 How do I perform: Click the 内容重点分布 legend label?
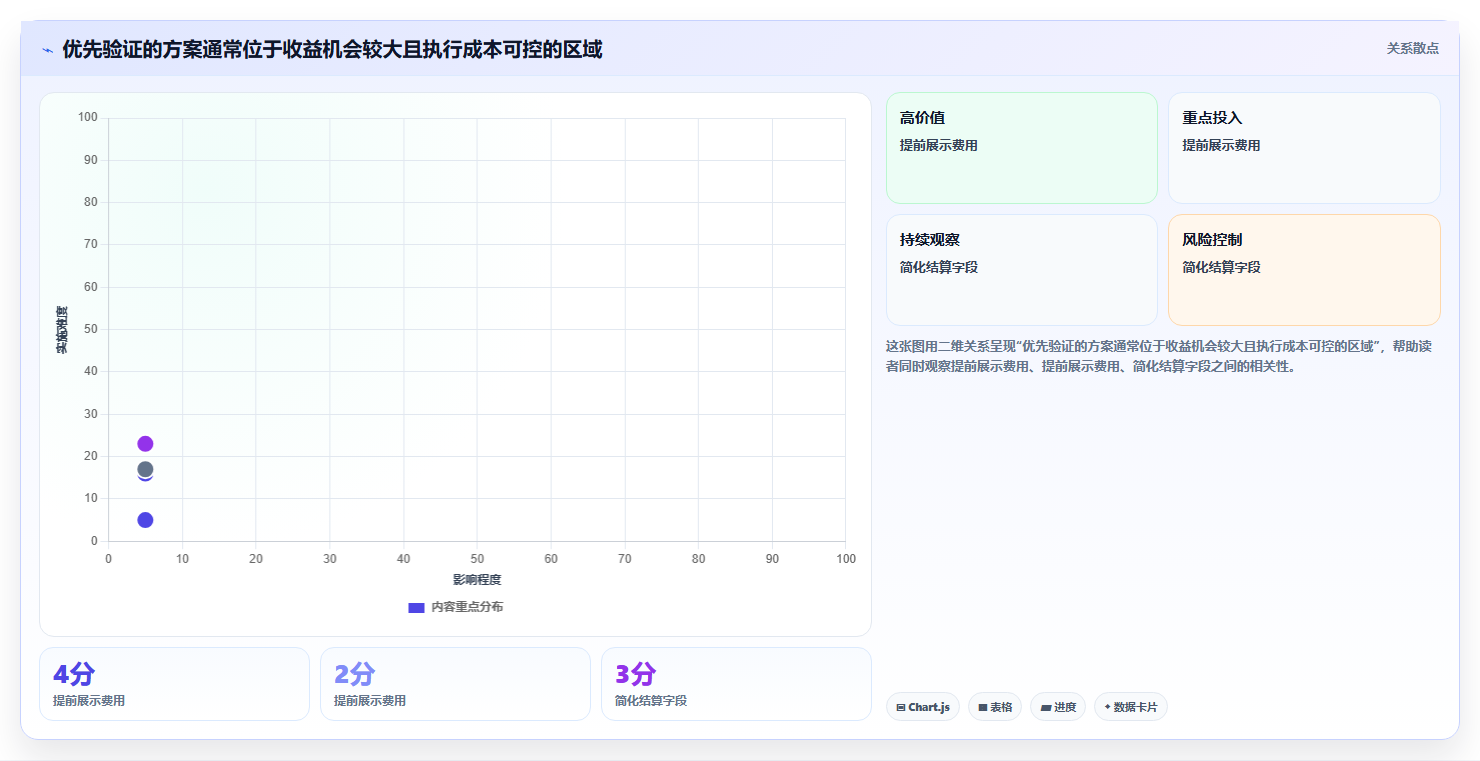tap(467, 607)
